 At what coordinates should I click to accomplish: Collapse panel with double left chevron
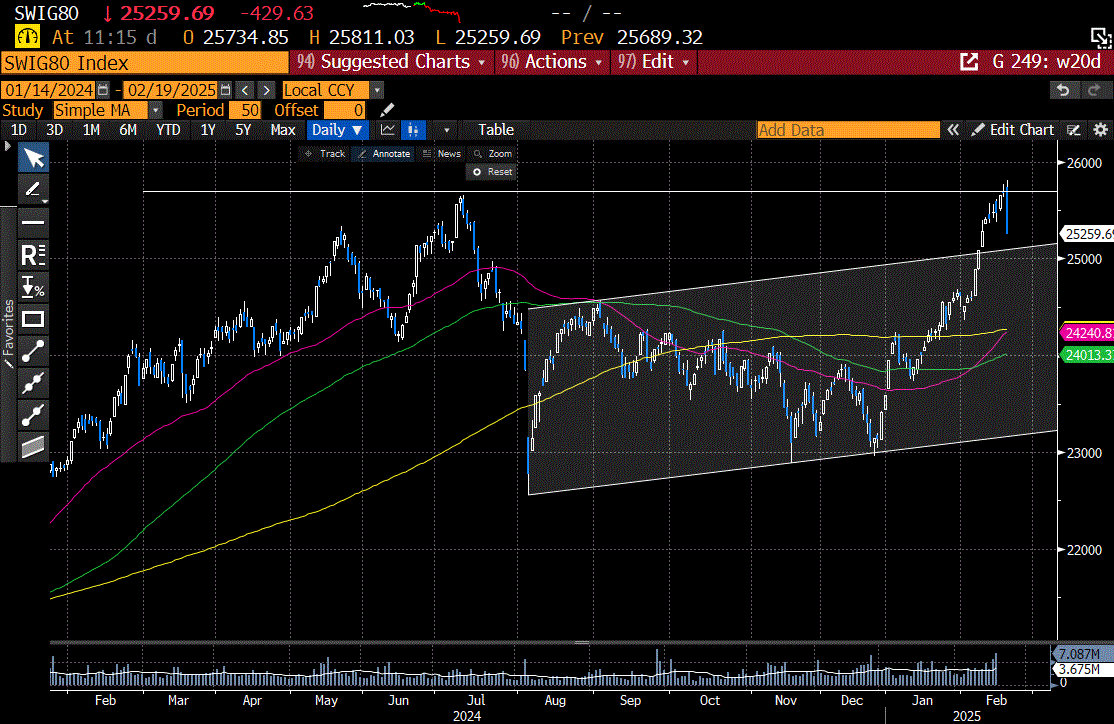click(953, 130)
